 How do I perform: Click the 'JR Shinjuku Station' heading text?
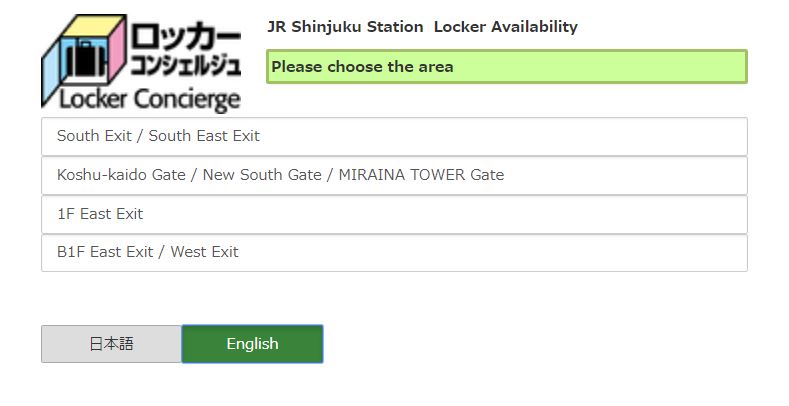[344, 27]
